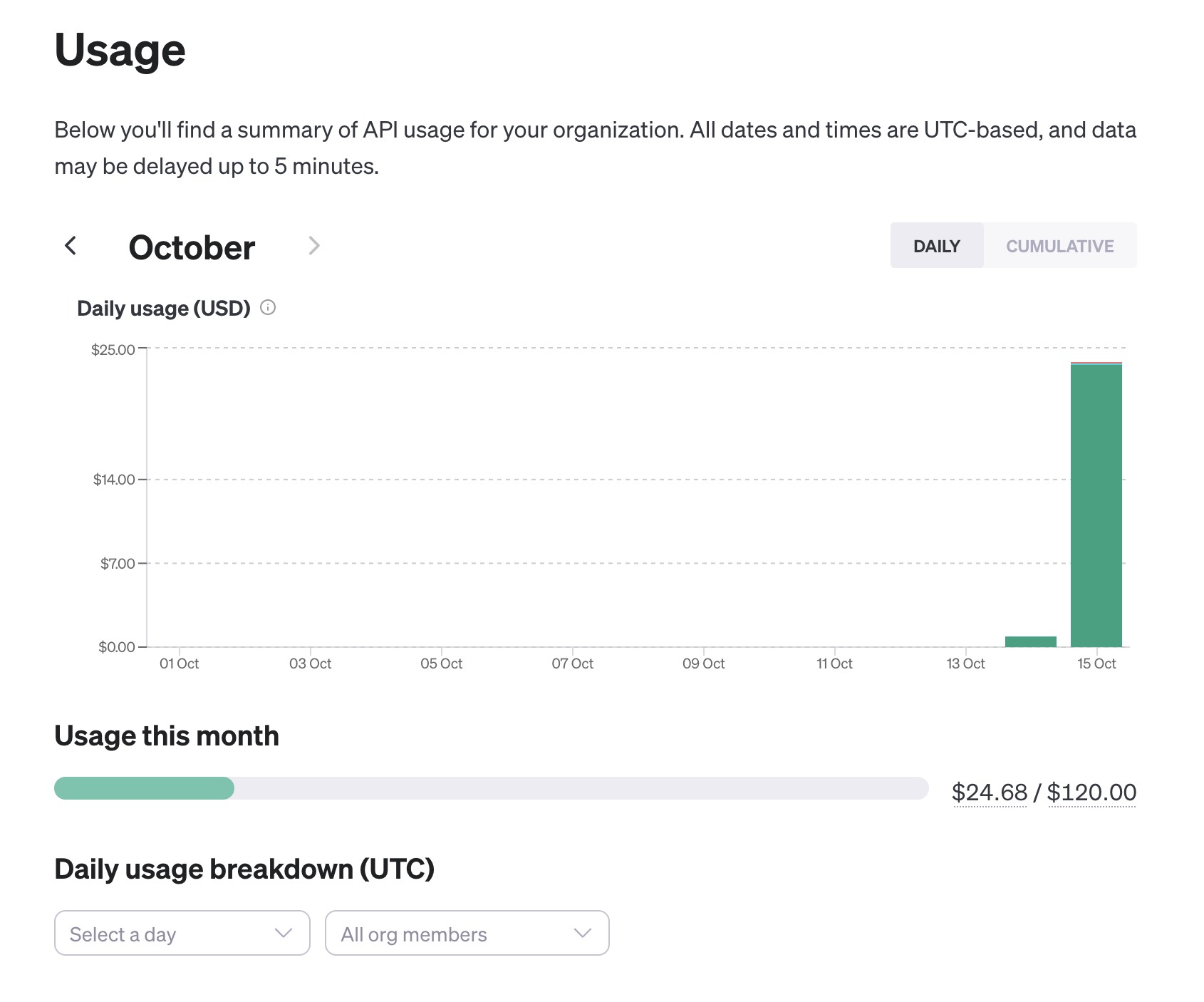Click the chevron arrow in Select a day box
This screenshot has height=1002, width=1204.
click(284, 933)
